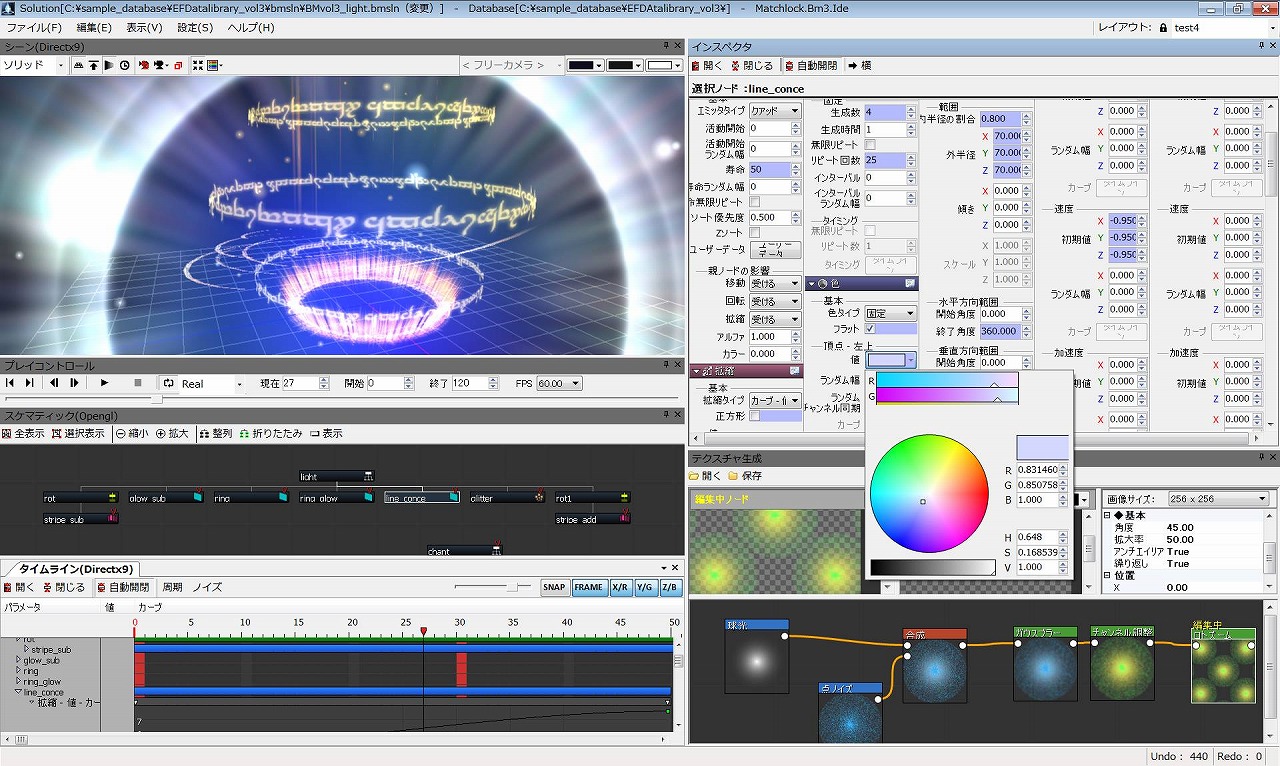Viewport: 1280px width, 766px height.
Task: Uncheck the フラット checkbox
Action: (870, 329)
